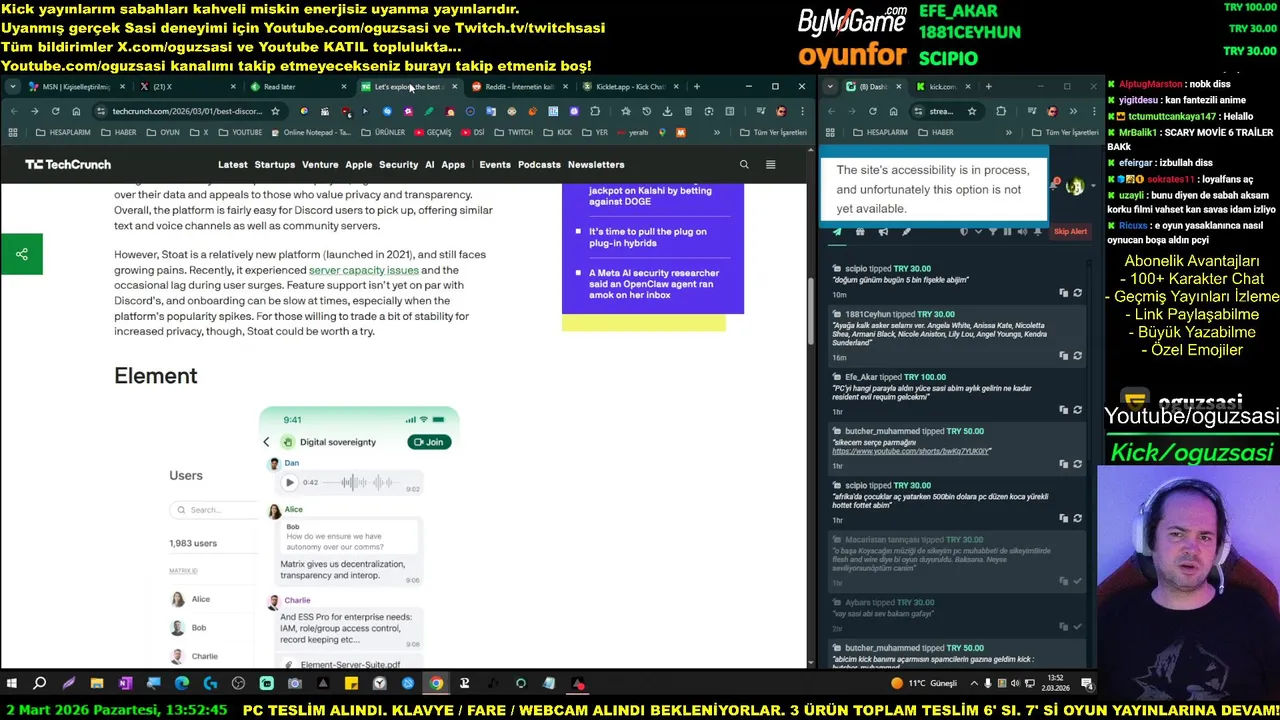Open Chrome from the Windows taskbar
1280x720 pixels.
click(436, 684)
